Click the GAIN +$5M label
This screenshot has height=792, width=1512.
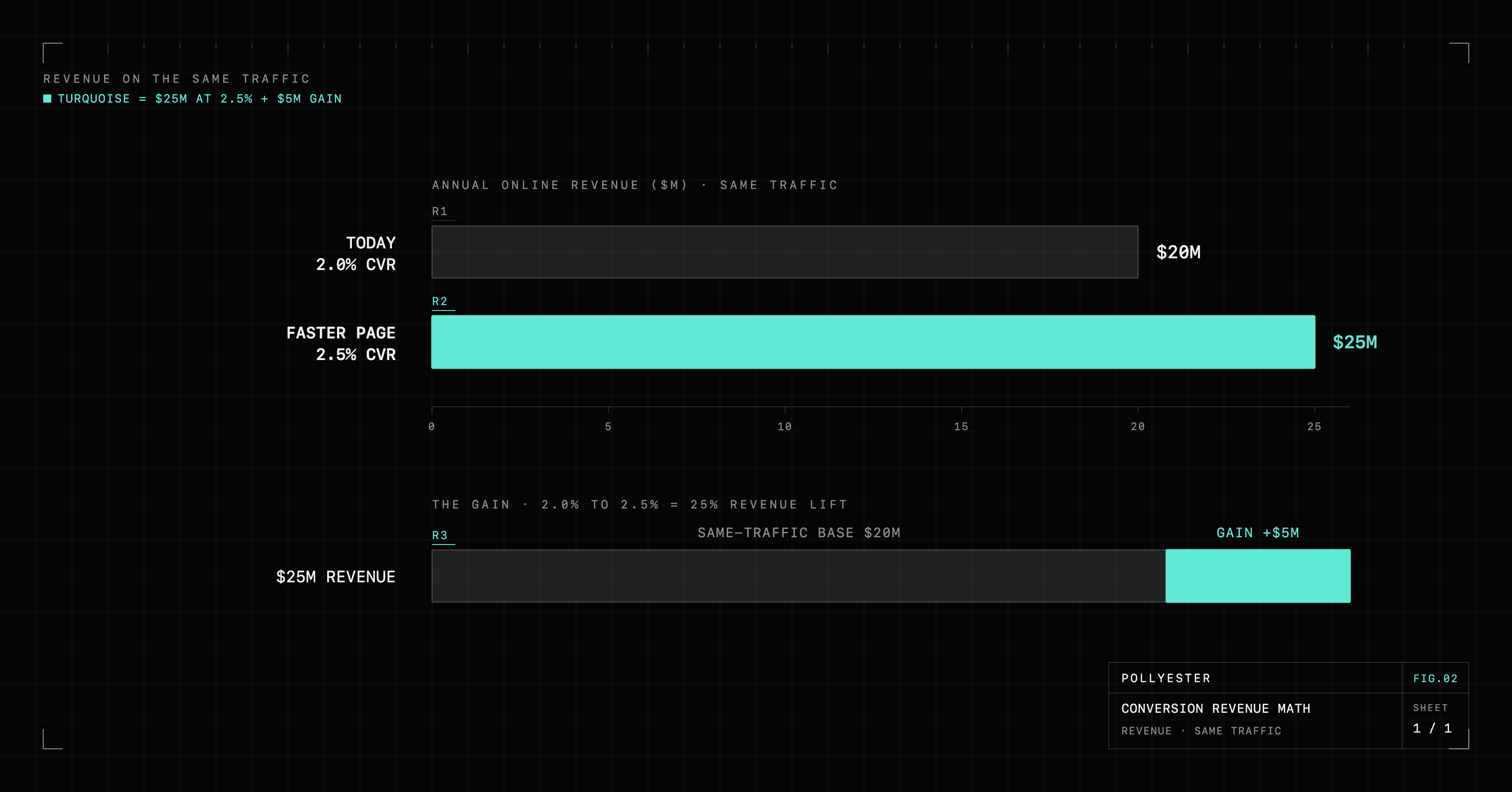pos(1258,532)
